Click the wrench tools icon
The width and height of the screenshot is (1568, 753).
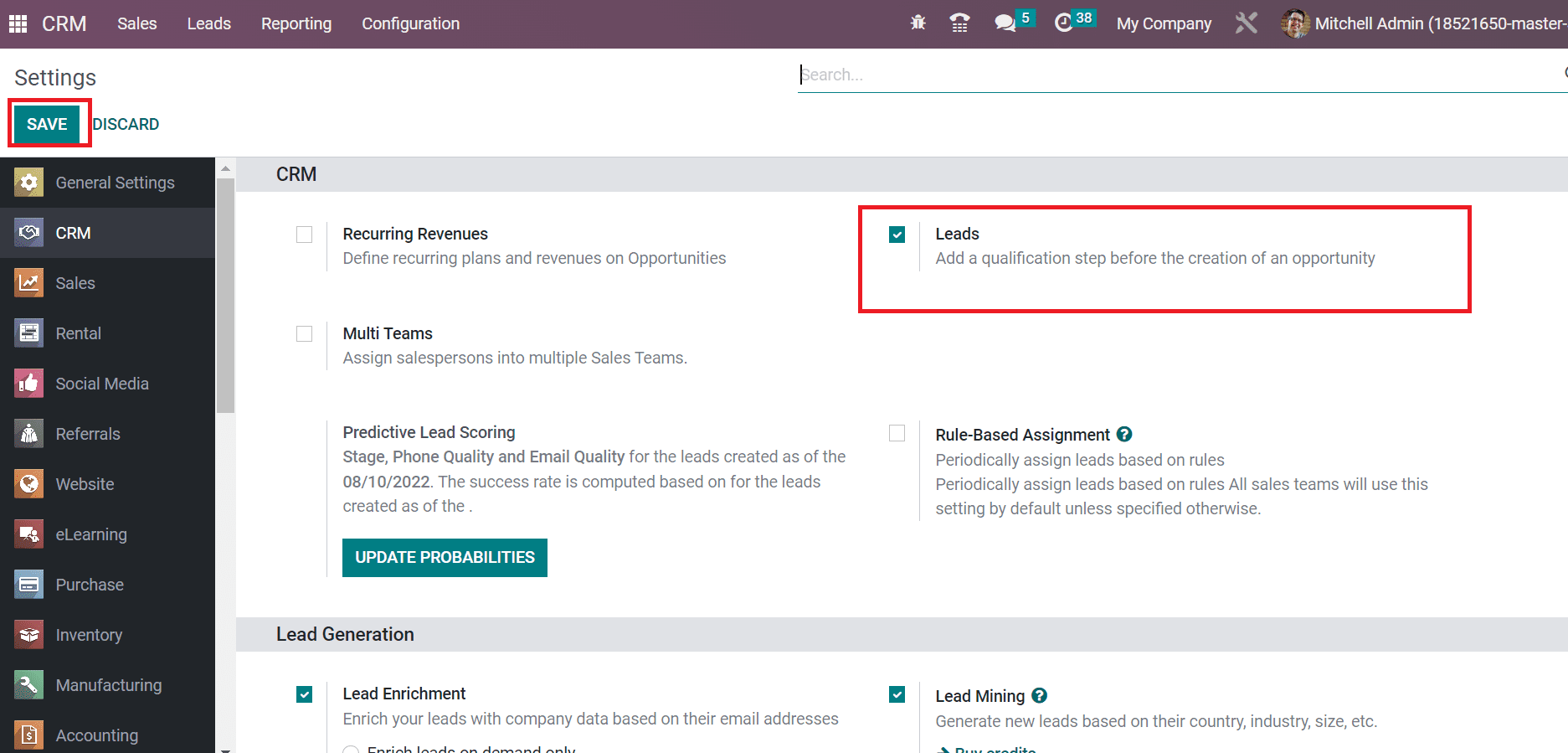pos(1247,23)
